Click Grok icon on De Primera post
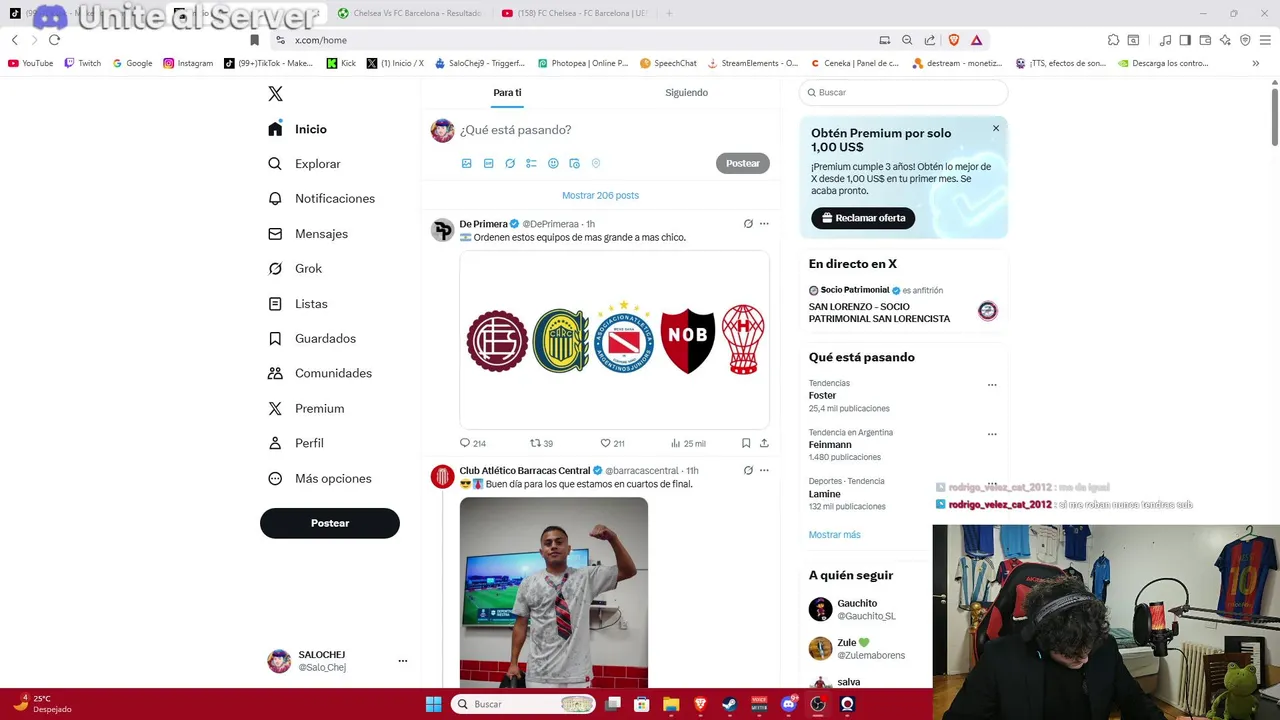This screenshot has width=1280, height=720. click(x=748, y=224)
